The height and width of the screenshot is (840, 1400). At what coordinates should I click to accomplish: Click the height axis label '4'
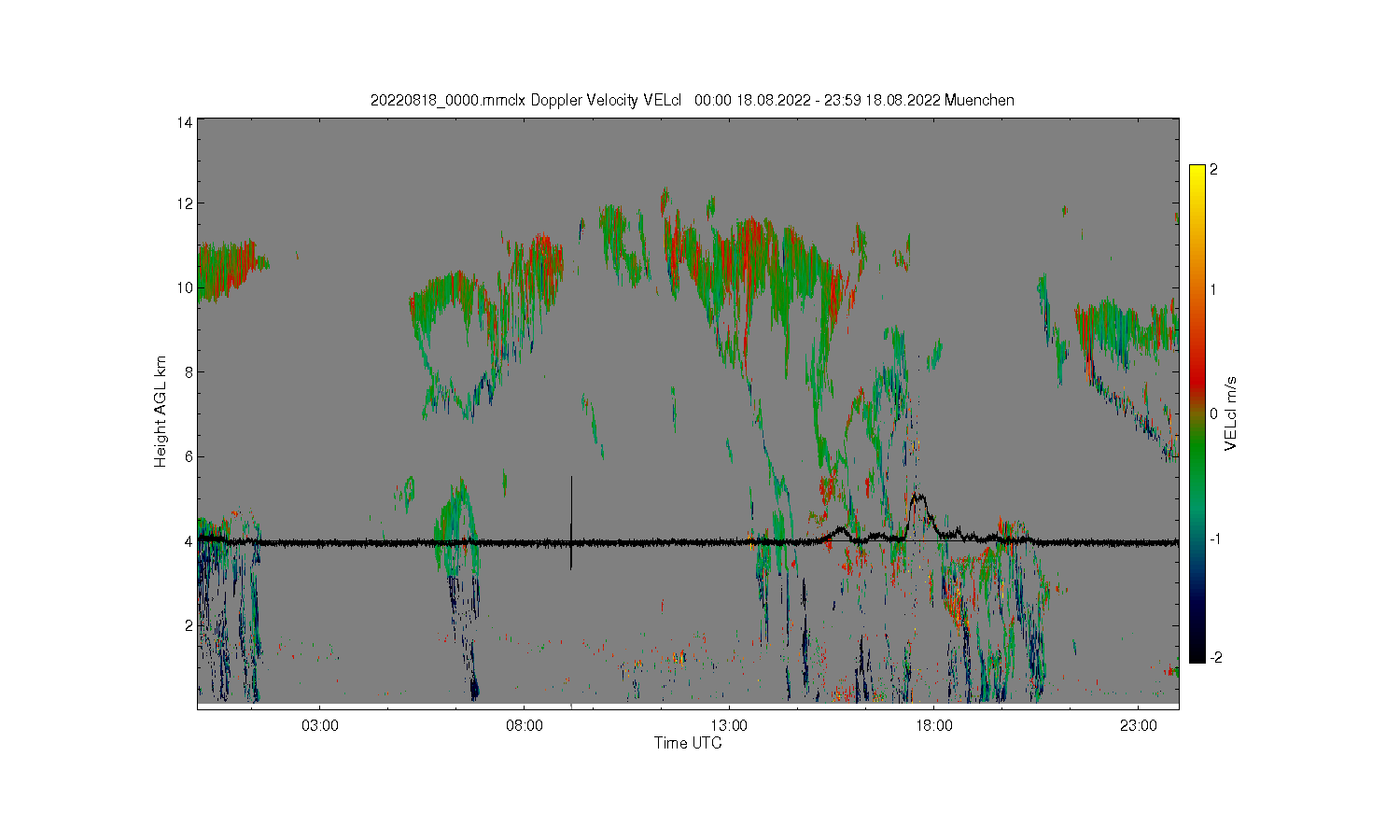click(189, 541)
